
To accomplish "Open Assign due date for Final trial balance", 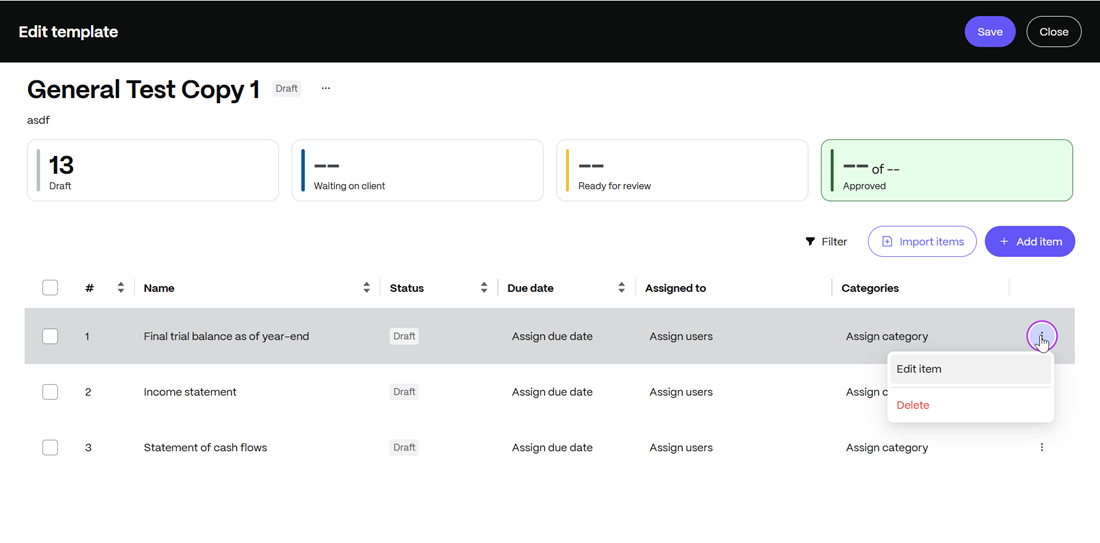I will (x=552, y=337).
